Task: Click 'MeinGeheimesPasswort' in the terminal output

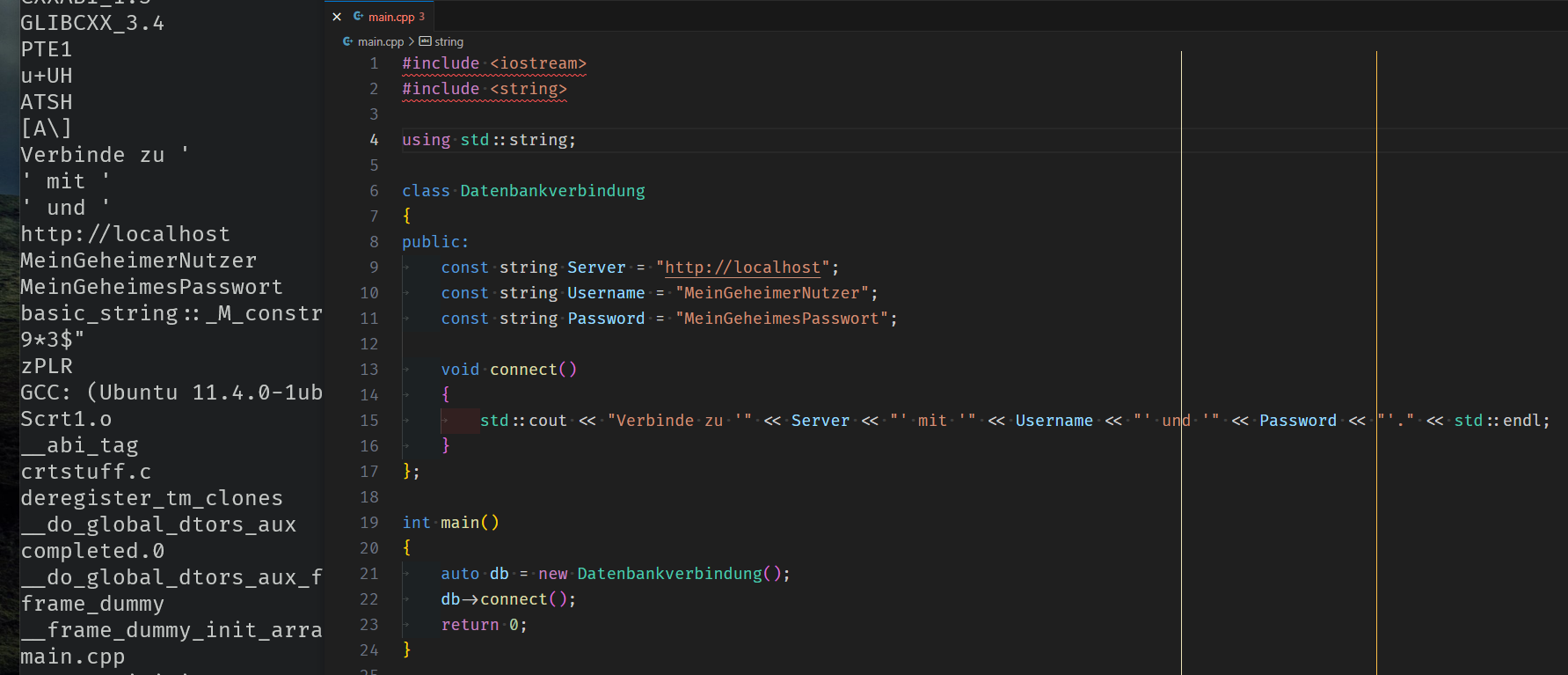Action: point(152,287)
